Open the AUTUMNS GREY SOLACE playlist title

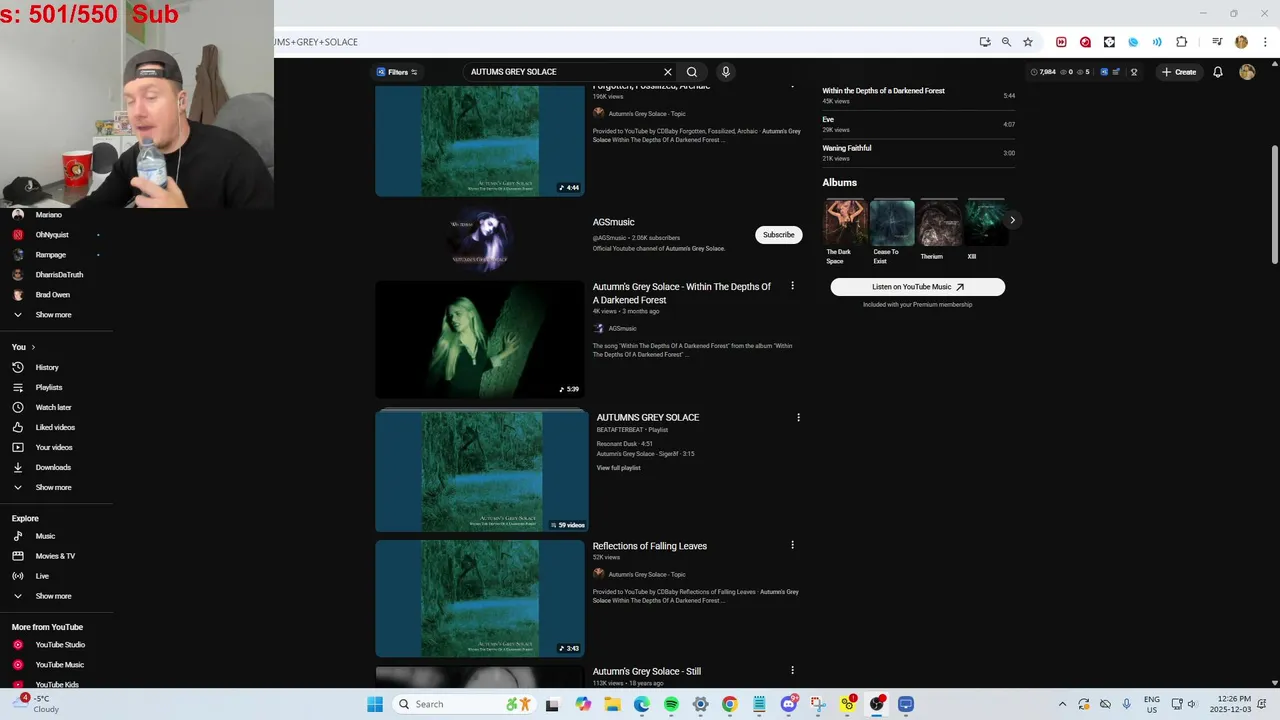647,417
